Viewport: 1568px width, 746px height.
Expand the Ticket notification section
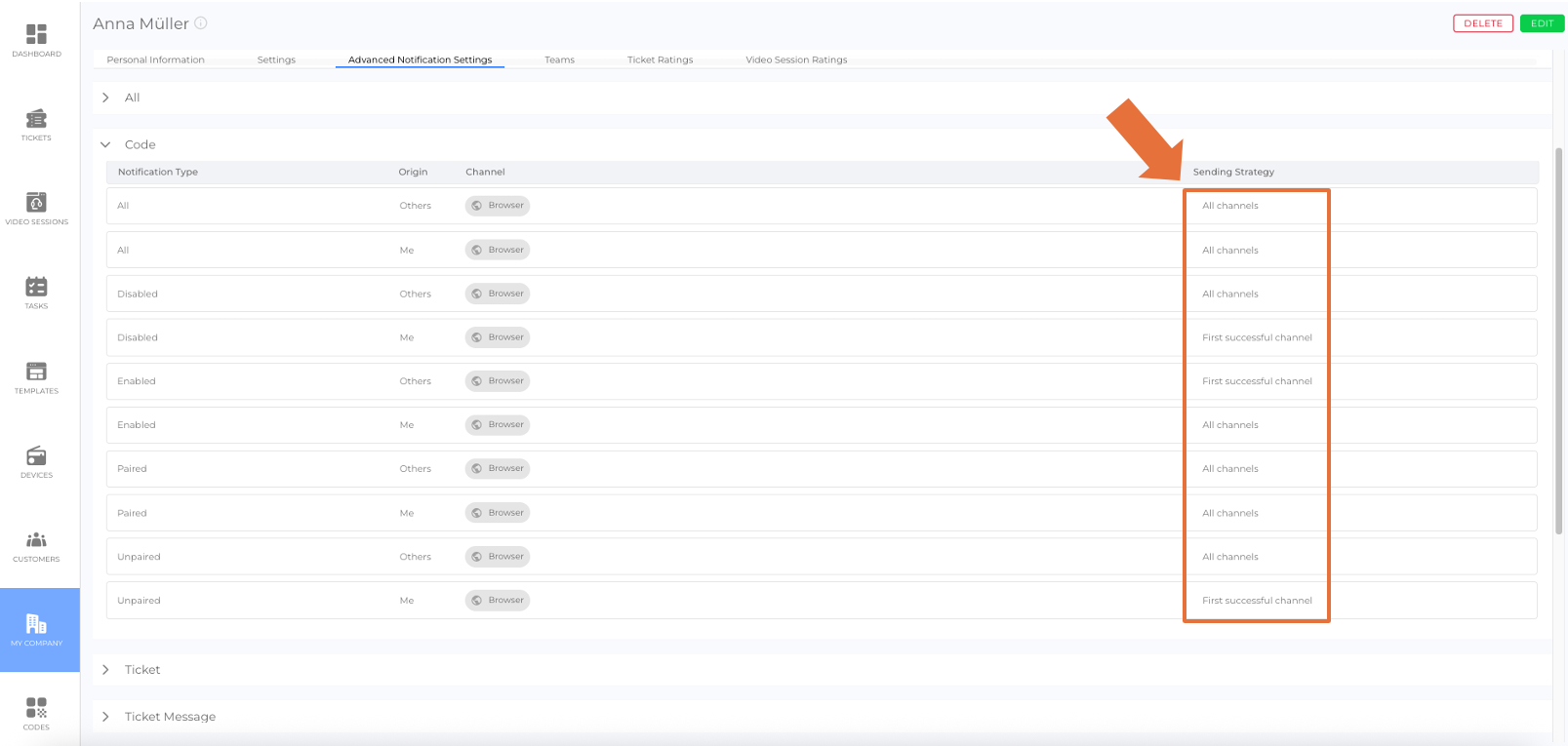pyautogui.click(x=106, y=670)
